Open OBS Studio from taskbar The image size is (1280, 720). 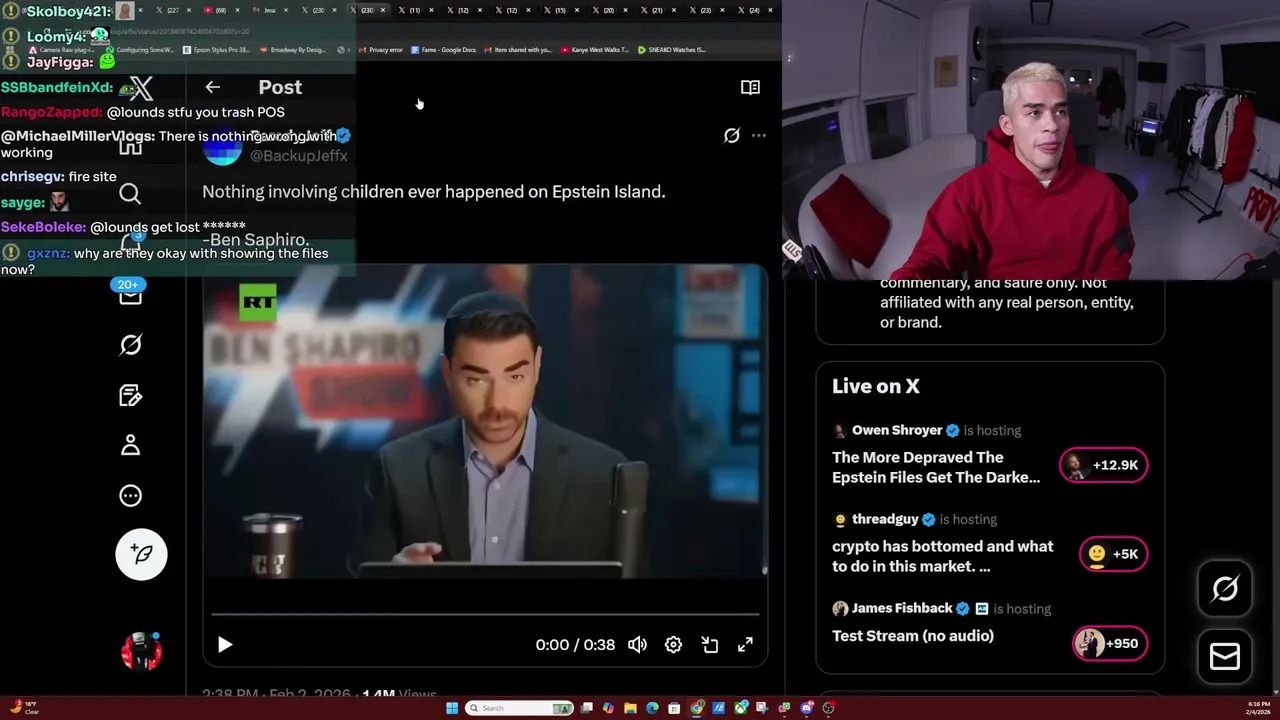(828, 708)
